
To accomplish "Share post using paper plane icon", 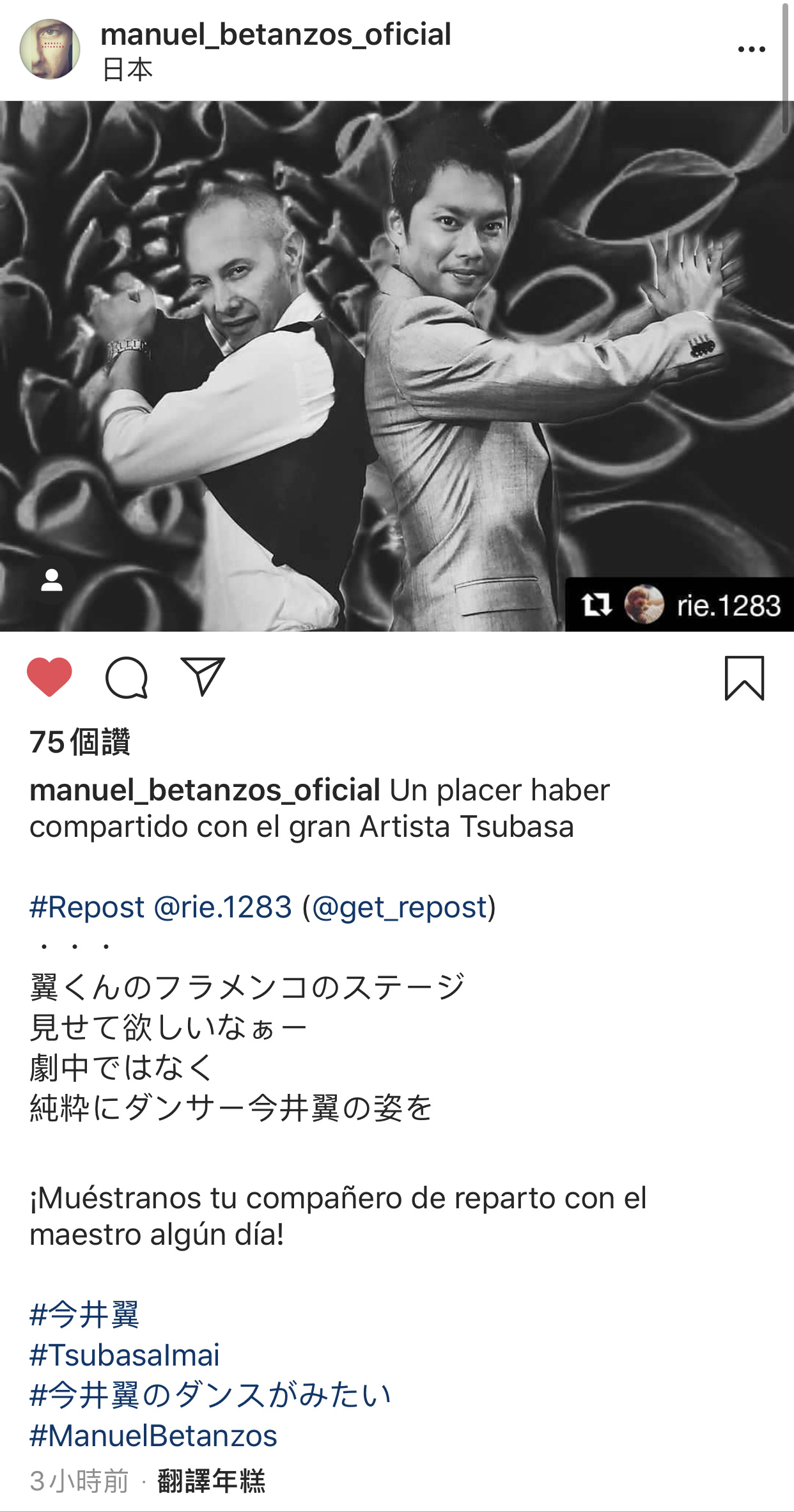I will [x=203, y=676].
